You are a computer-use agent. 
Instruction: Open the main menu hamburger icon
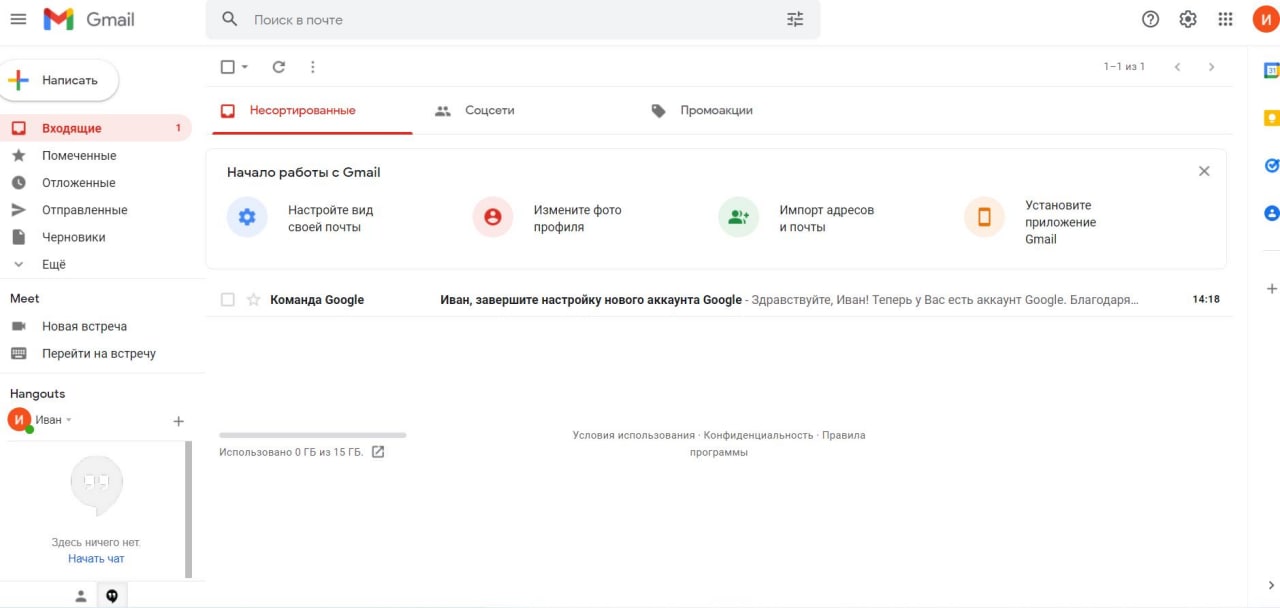coord(18,19)
